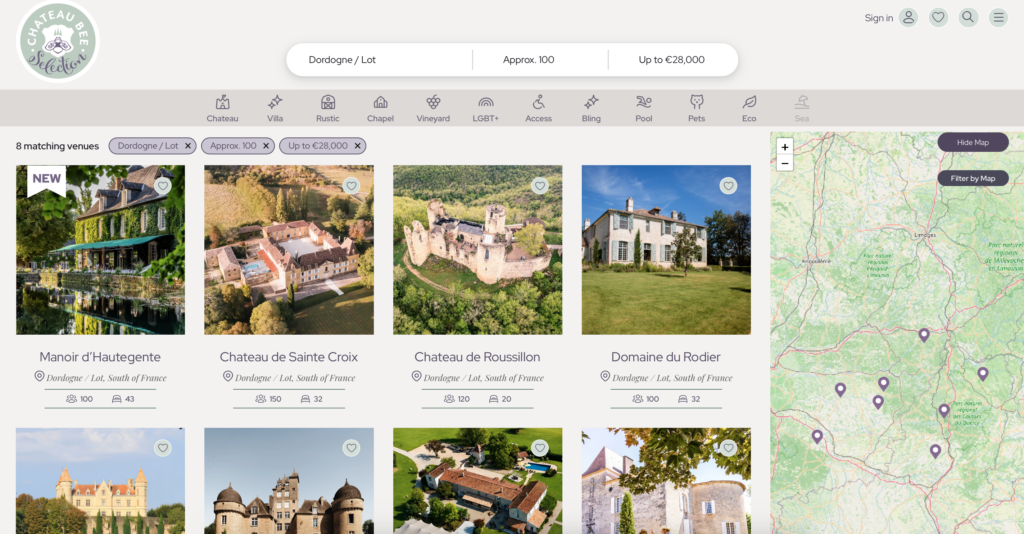This screenshot has width=1024, height=534.
Task: Toggle heart on stone tower venue card
Action: [x=728, y=448]
